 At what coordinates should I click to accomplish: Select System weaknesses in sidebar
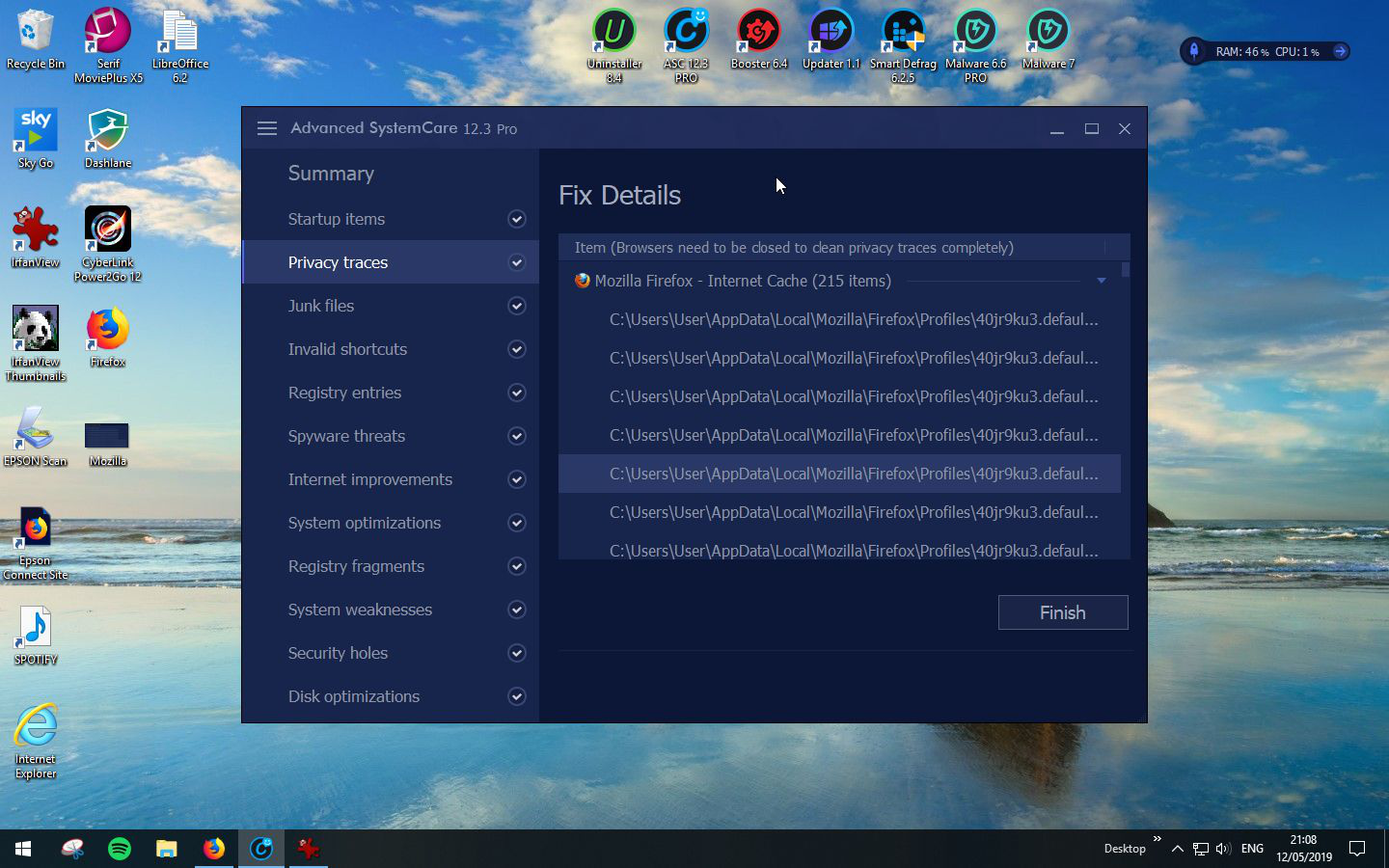coord(391,610)
